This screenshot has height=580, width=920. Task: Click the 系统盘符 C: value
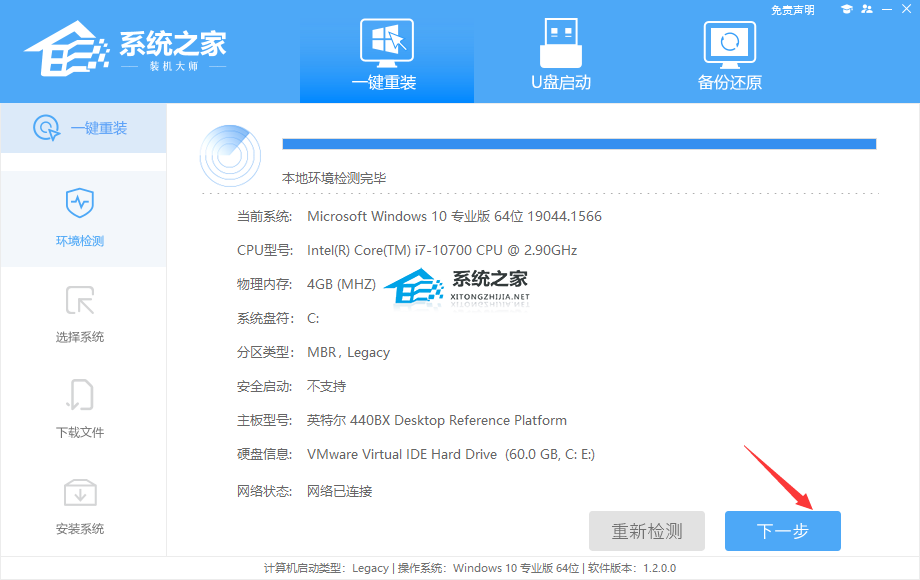(313, 318)
